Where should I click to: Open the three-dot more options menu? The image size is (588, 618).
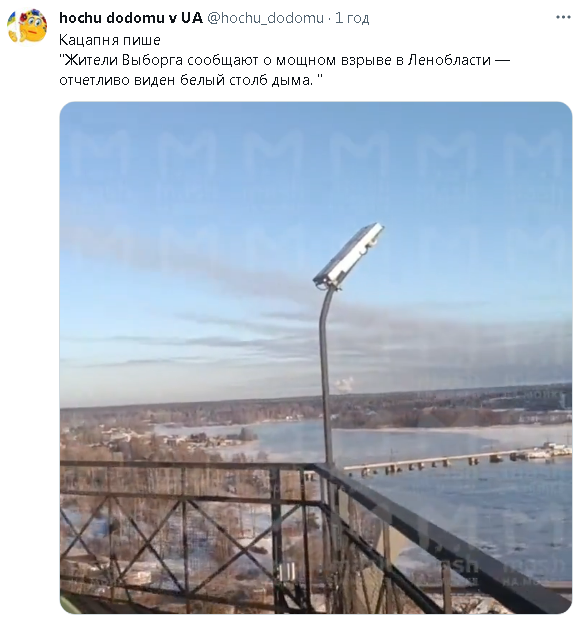pos(563,17)
